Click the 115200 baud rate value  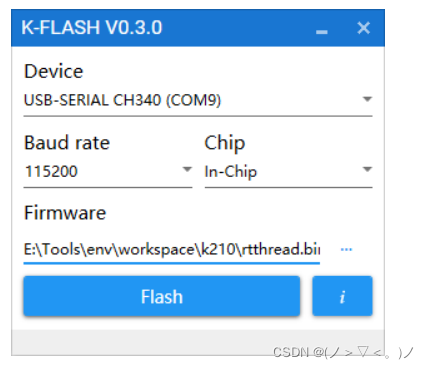(51, 171)
